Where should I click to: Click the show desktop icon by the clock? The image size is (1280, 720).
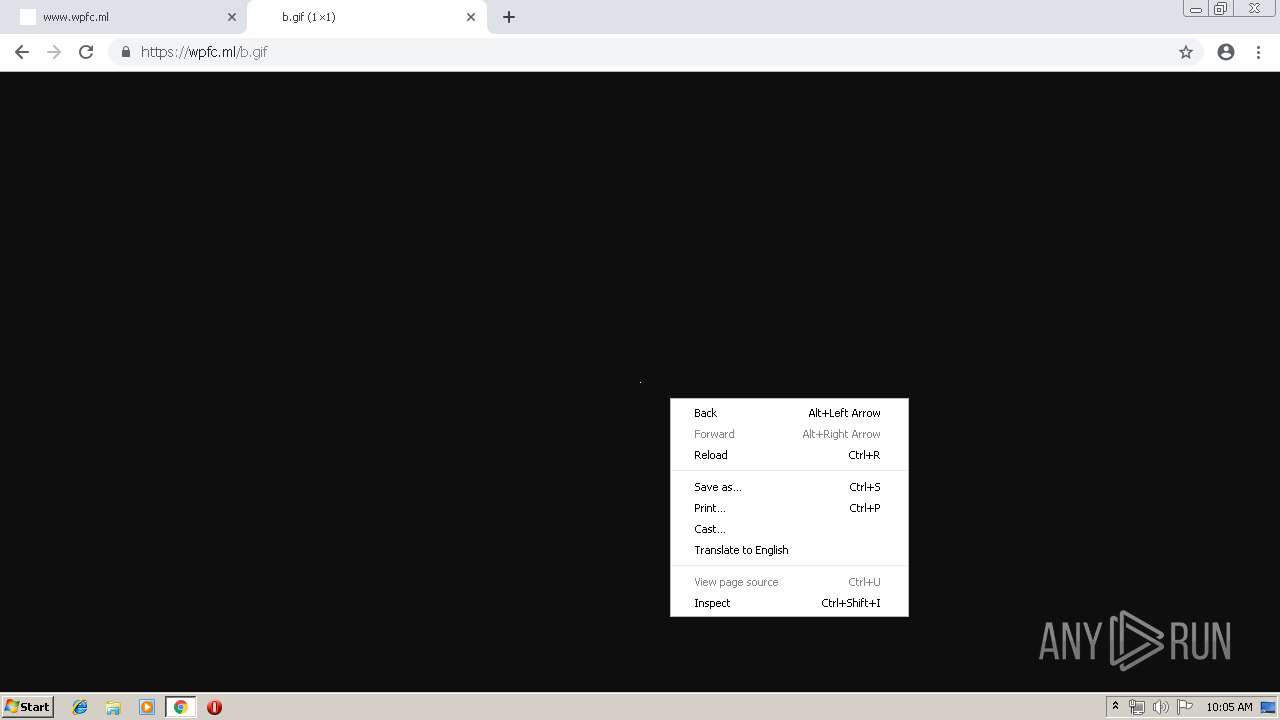click(x=1269, y=707)
